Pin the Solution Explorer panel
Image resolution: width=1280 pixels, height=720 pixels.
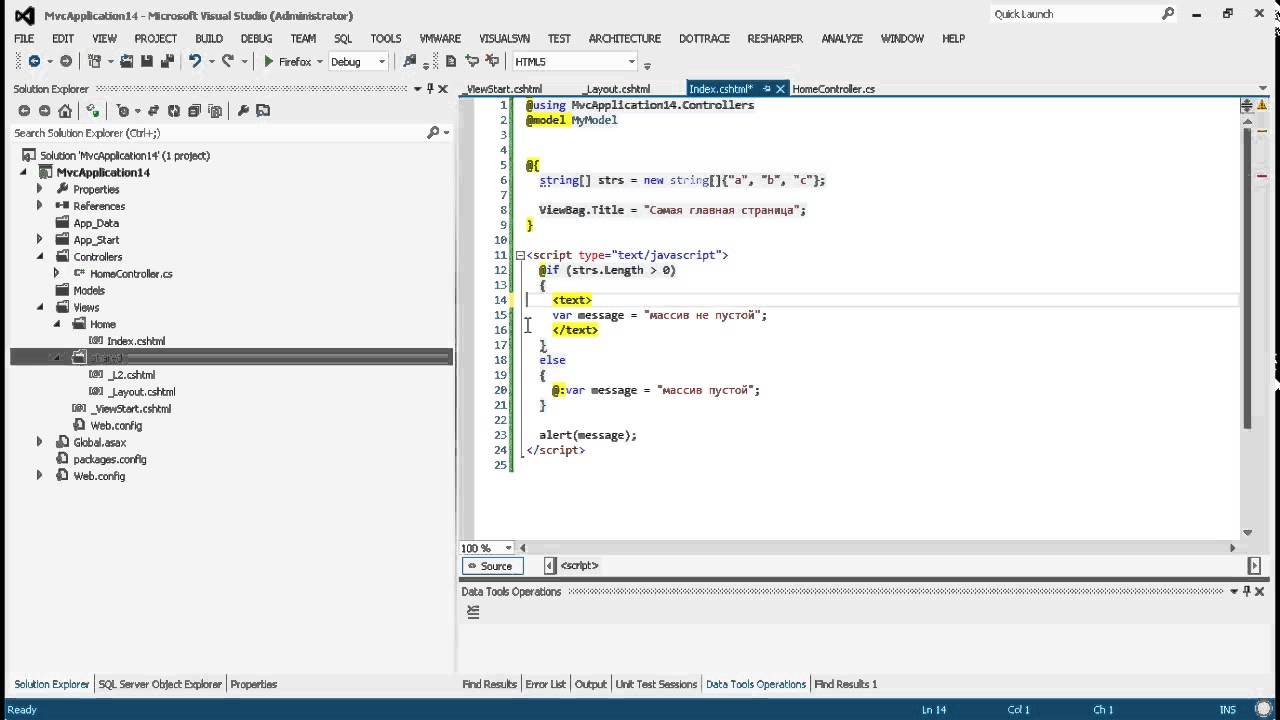point(431,89)
